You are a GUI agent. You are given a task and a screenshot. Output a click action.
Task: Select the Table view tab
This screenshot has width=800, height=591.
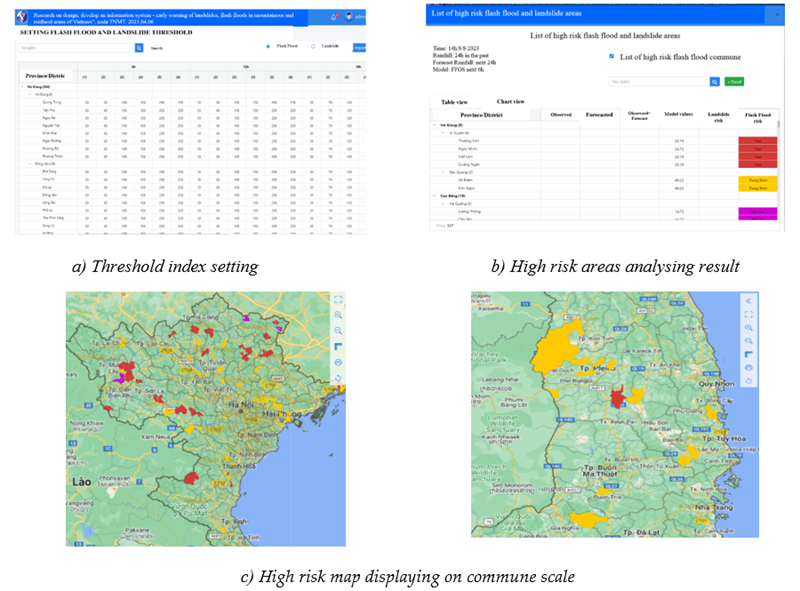coord(455,101)
